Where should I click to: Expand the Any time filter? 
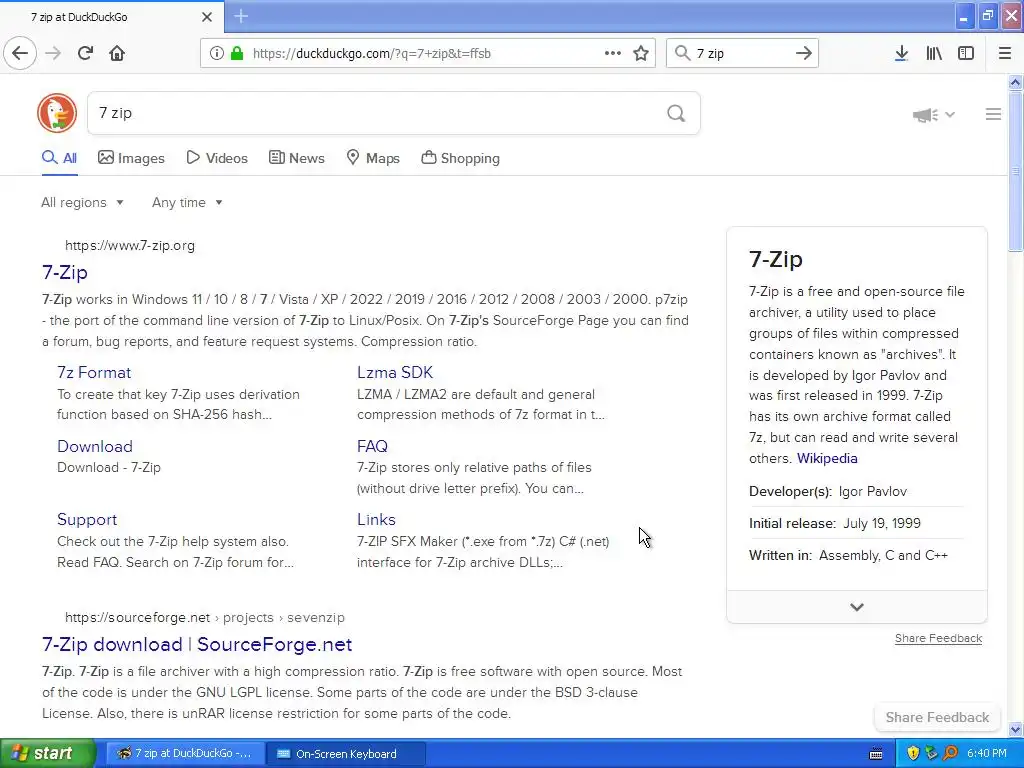(x=187, y=202)
